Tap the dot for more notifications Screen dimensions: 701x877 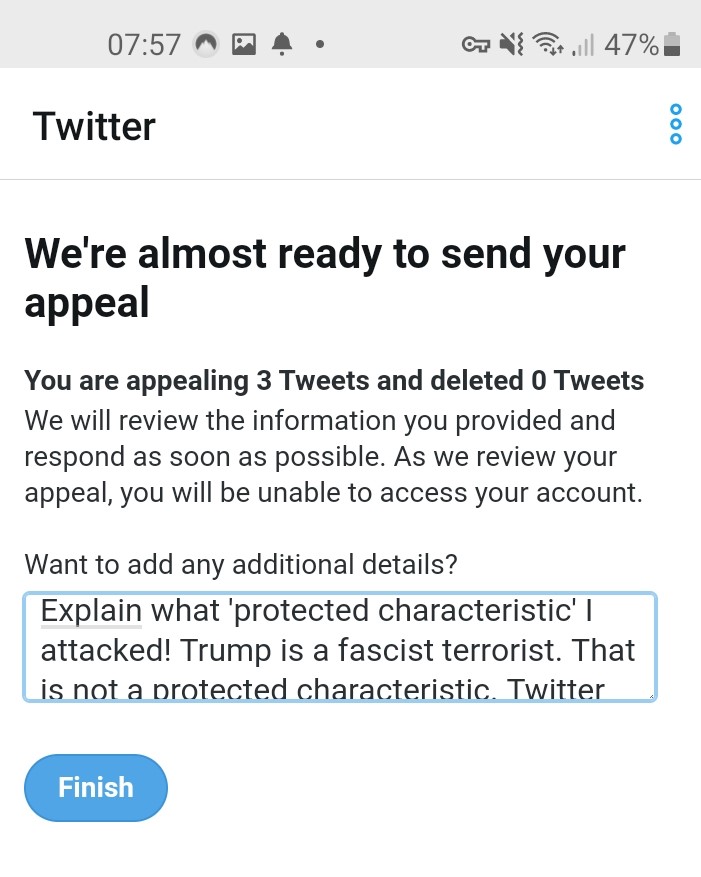(x=319, y=45)
